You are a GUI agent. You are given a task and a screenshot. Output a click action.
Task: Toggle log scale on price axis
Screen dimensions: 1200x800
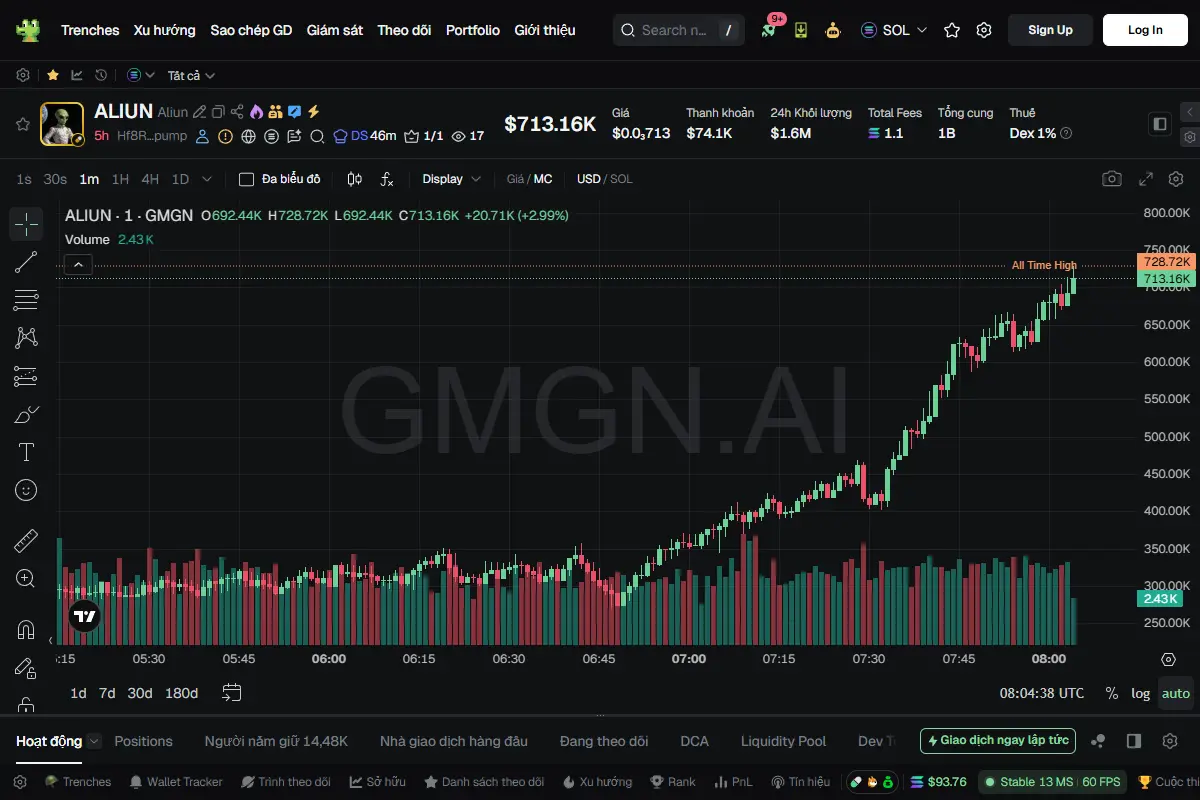(x=1141, y=693)
